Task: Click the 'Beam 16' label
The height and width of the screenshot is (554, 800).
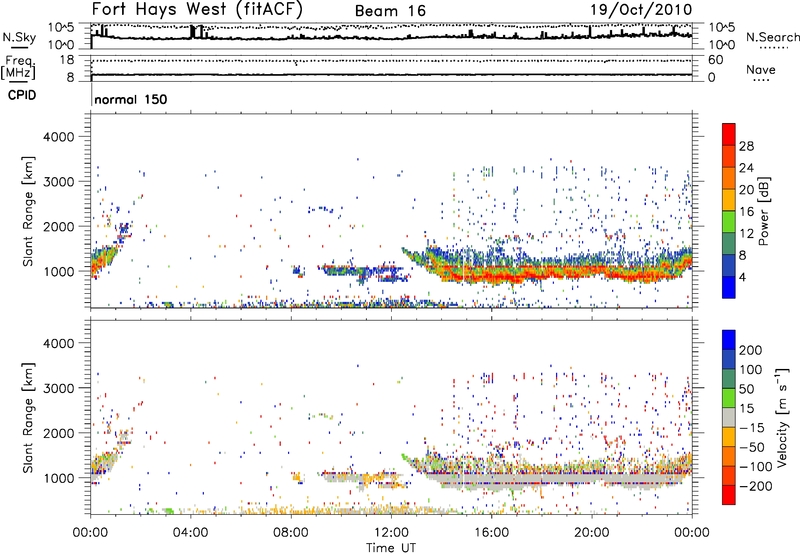Action: point(390,11)
